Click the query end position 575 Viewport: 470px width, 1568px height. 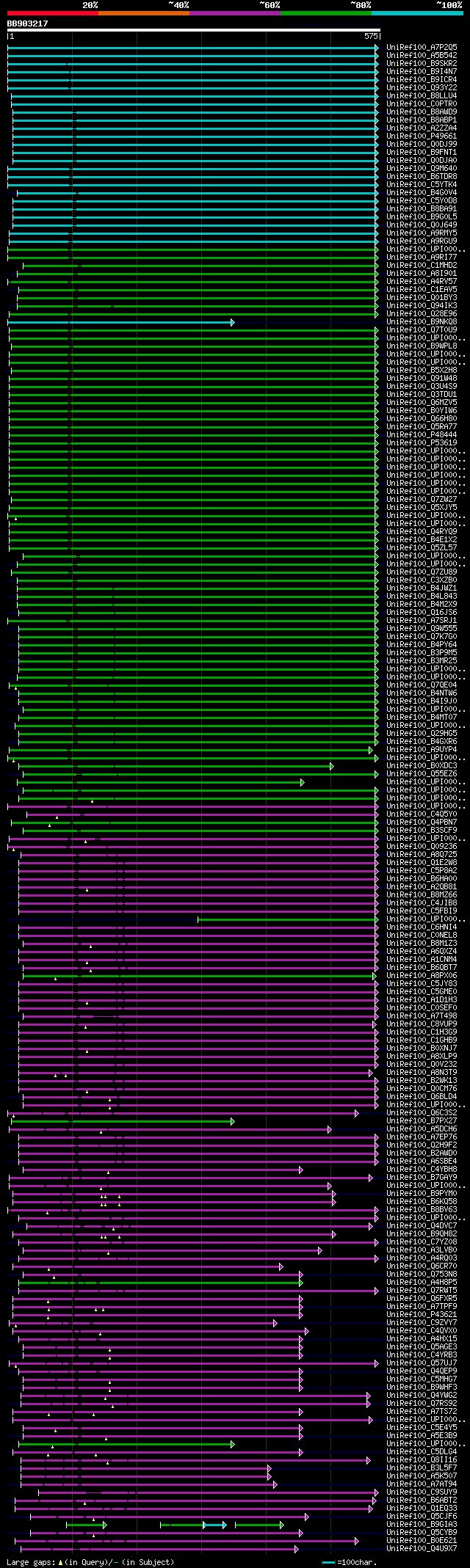pos(371,36)
